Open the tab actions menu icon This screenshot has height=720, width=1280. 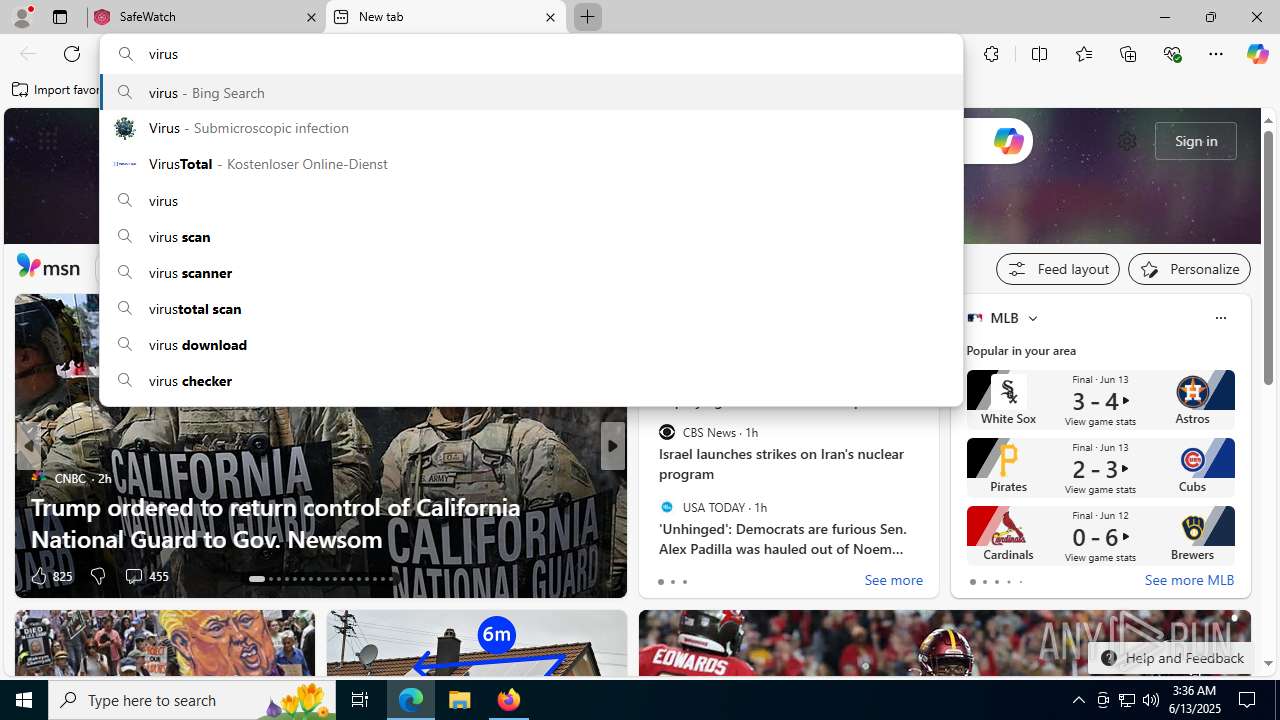click(60, 17)
